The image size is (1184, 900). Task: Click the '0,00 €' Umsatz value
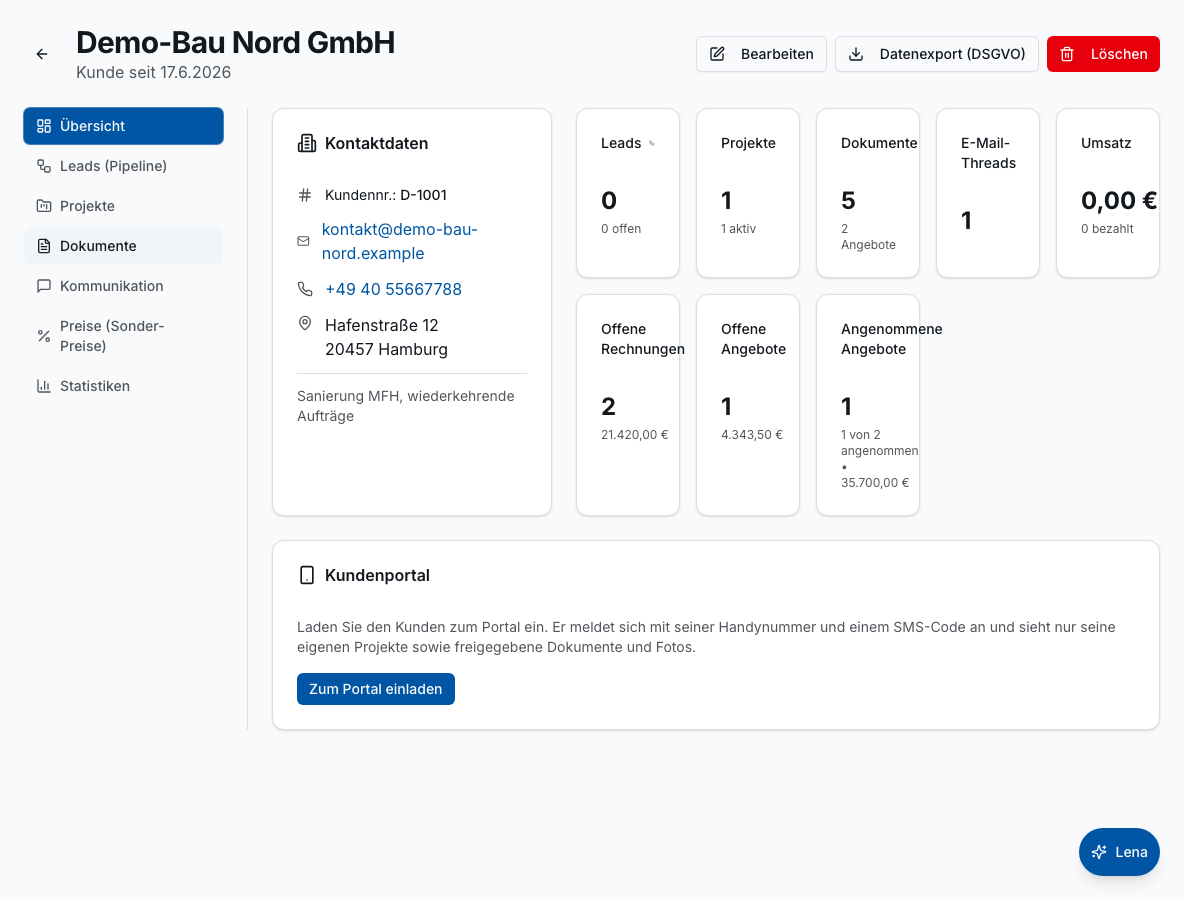1119,200
